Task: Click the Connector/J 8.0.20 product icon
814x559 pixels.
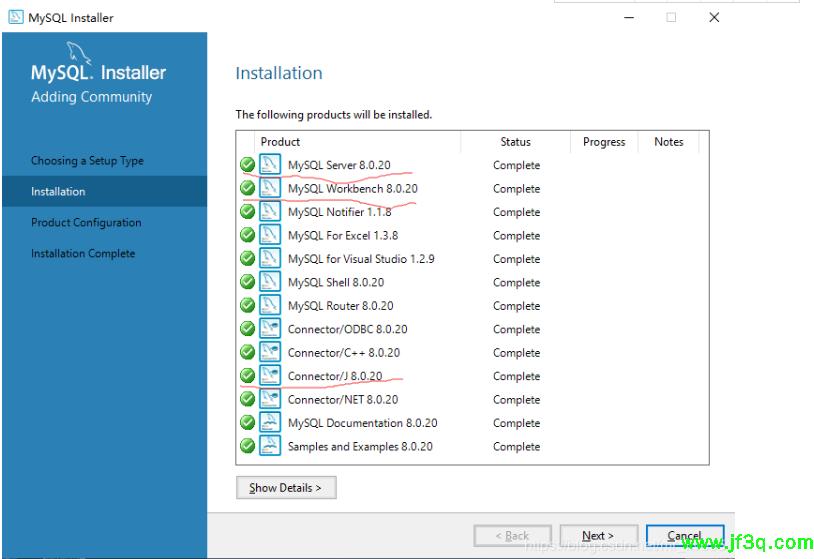Action: pos(270,376)
